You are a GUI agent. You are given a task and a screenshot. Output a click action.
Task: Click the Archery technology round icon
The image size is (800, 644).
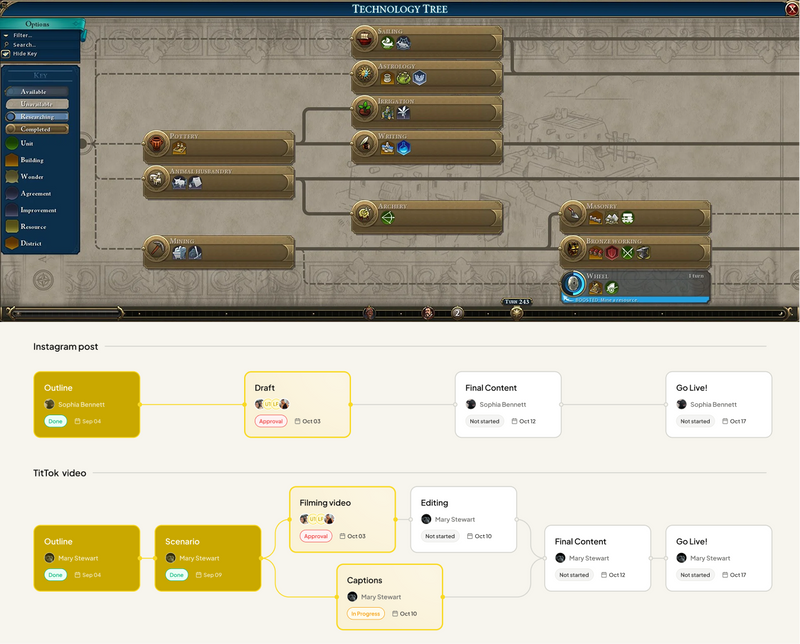tap(364, 213)
